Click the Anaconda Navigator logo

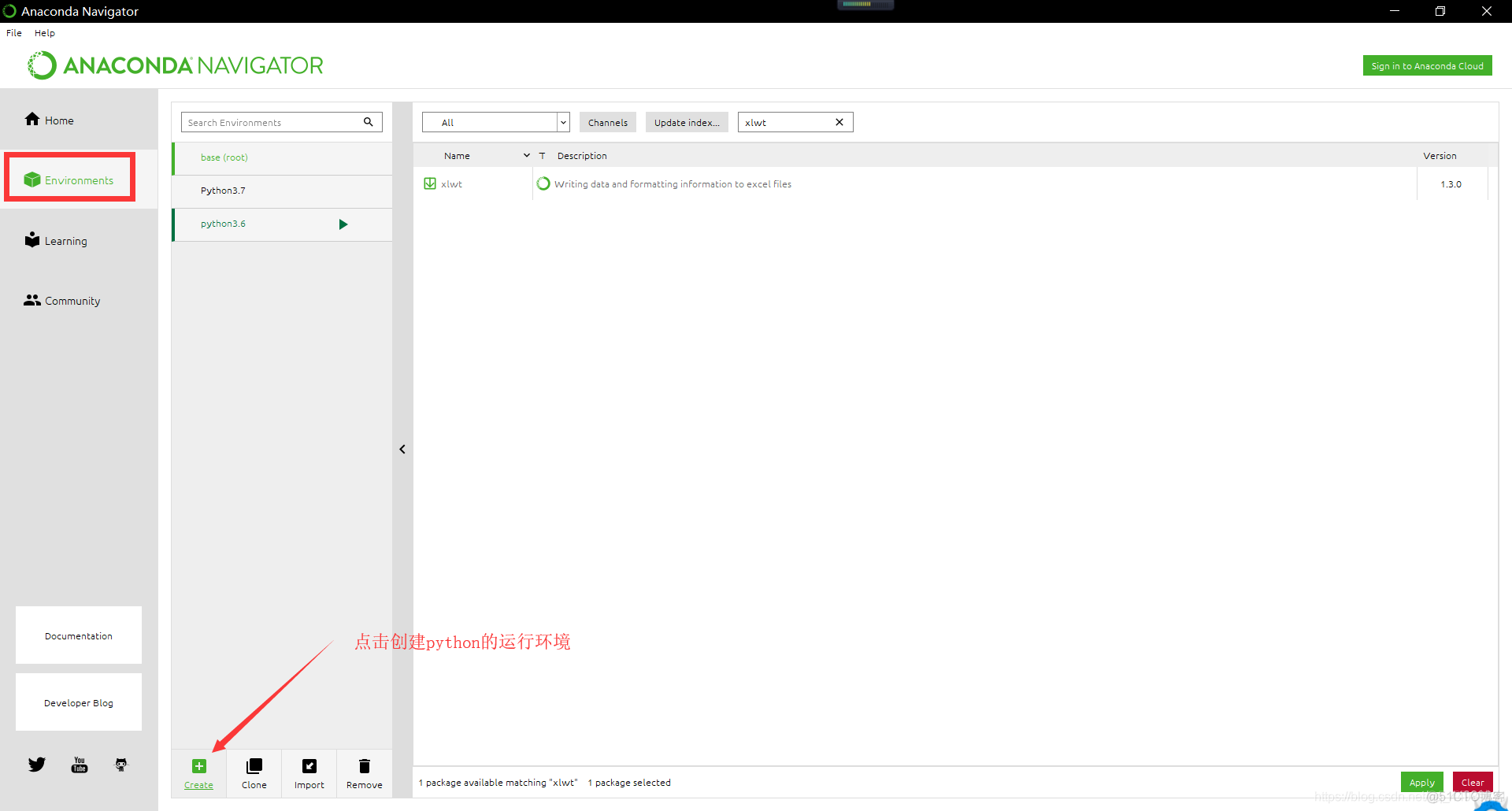[176, 65]
